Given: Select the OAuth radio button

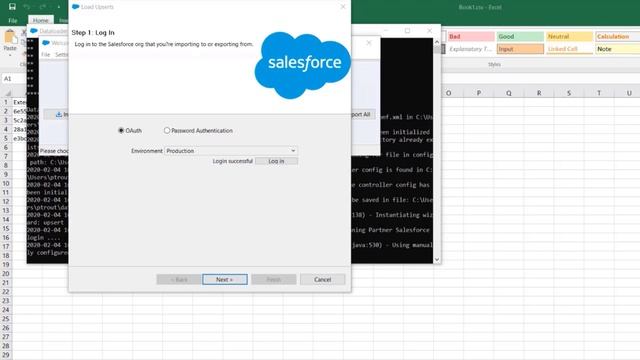Looking at the screenshot, I should [x=121, y=131].
